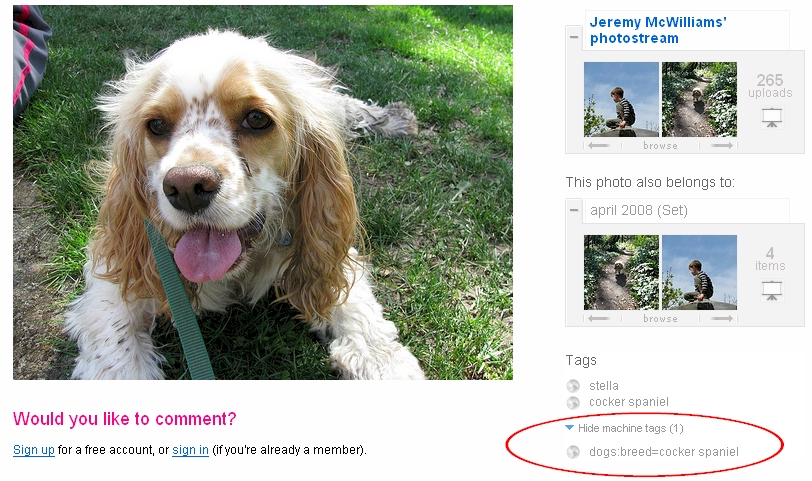Click right browse arrow in april 2008 set

(722, 318)
